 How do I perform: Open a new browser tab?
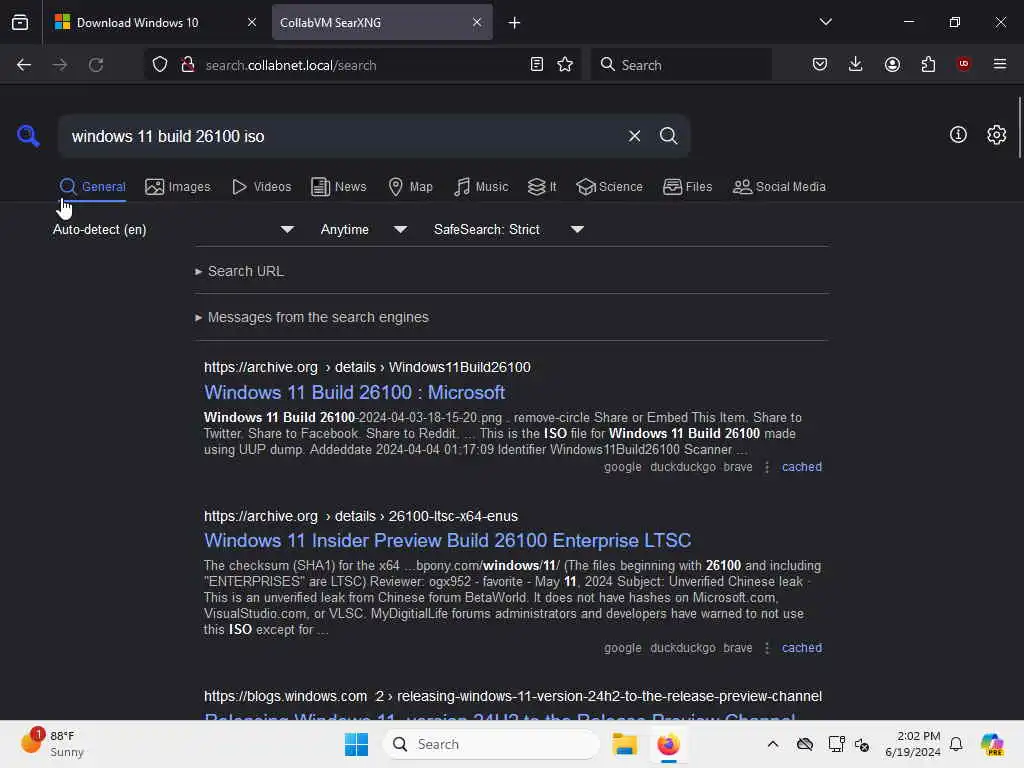[515, 23]
